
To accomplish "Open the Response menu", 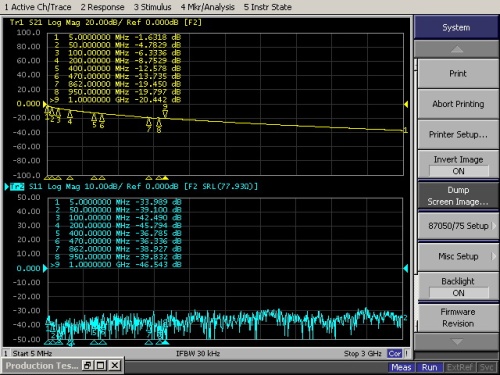I will [x=102, y=7].
